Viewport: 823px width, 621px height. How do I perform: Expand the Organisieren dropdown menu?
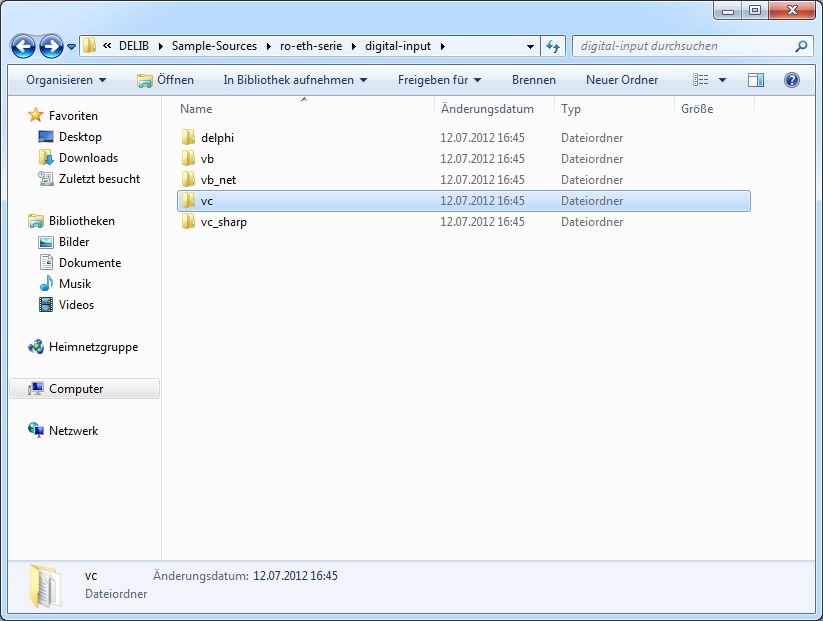point(66,80)
